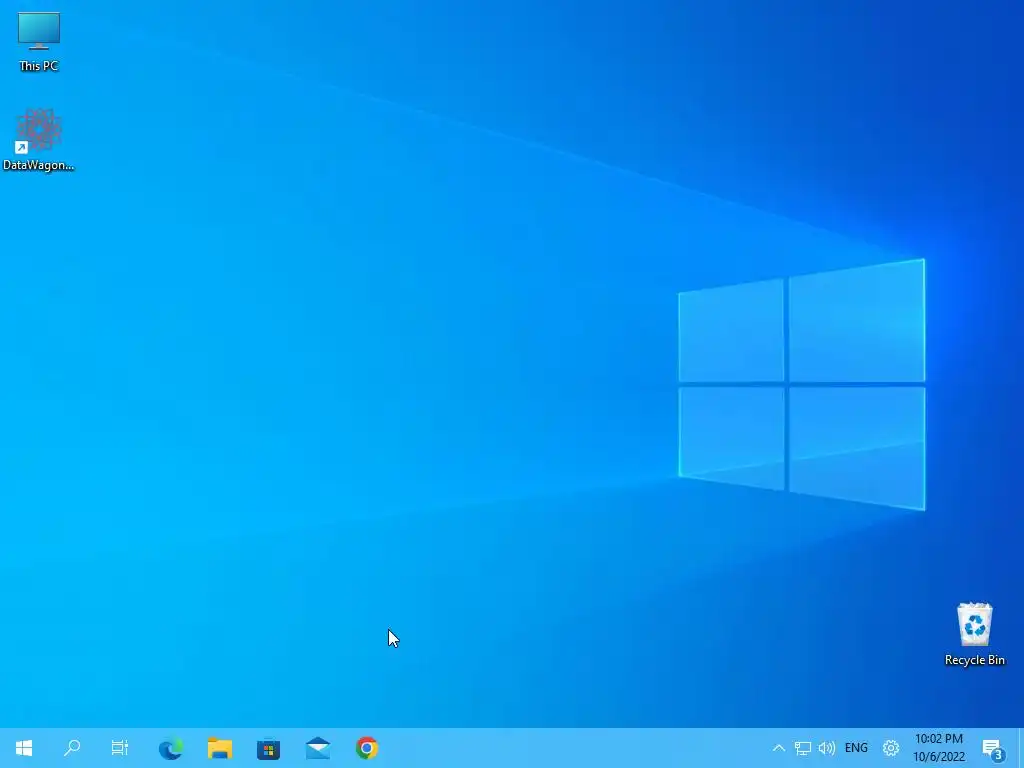Screen dimensions: 1024x768
Task: Click the ENG language indicator
Action: point(856,748)
